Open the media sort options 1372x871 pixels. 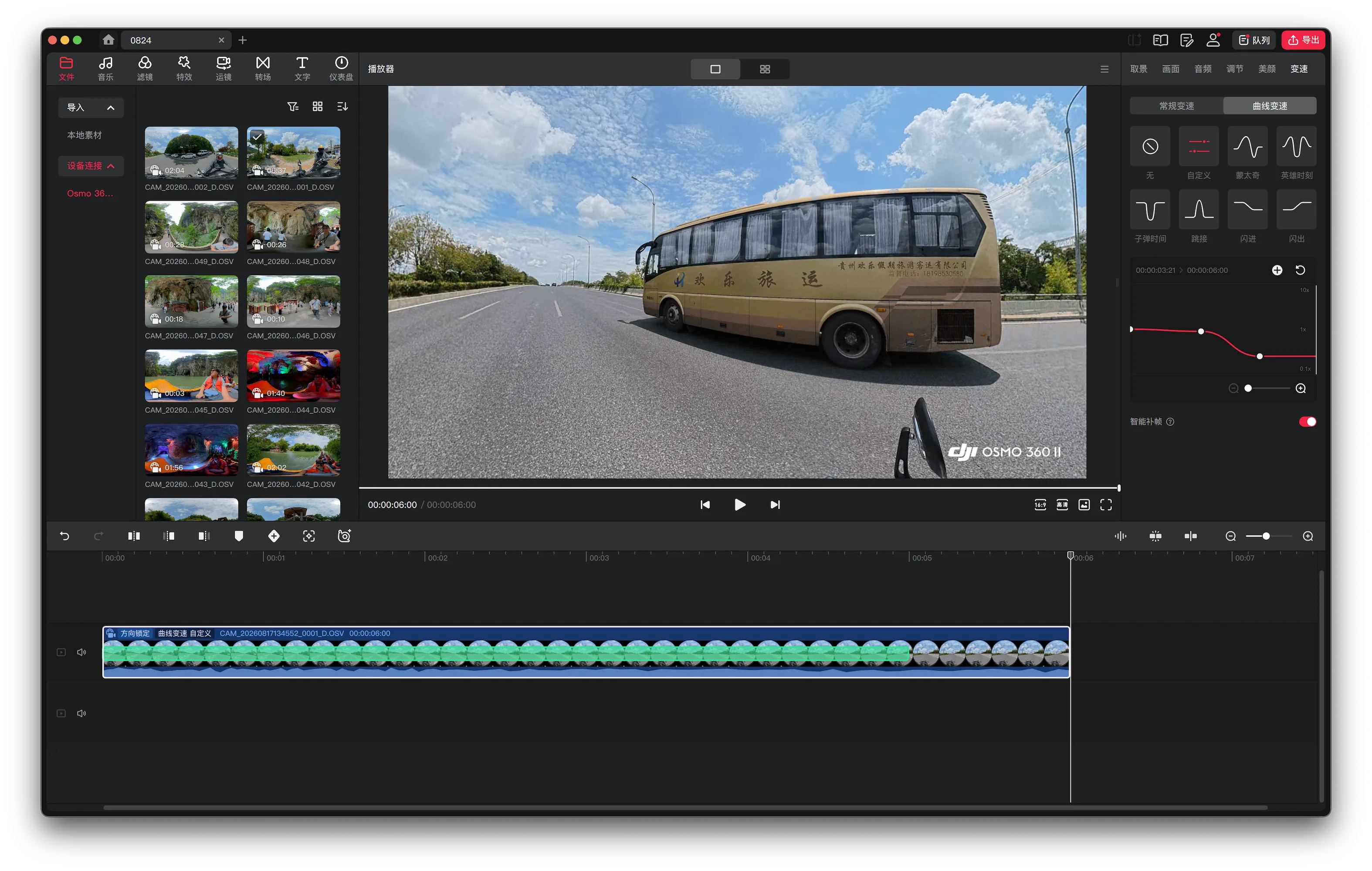(342, 107)
